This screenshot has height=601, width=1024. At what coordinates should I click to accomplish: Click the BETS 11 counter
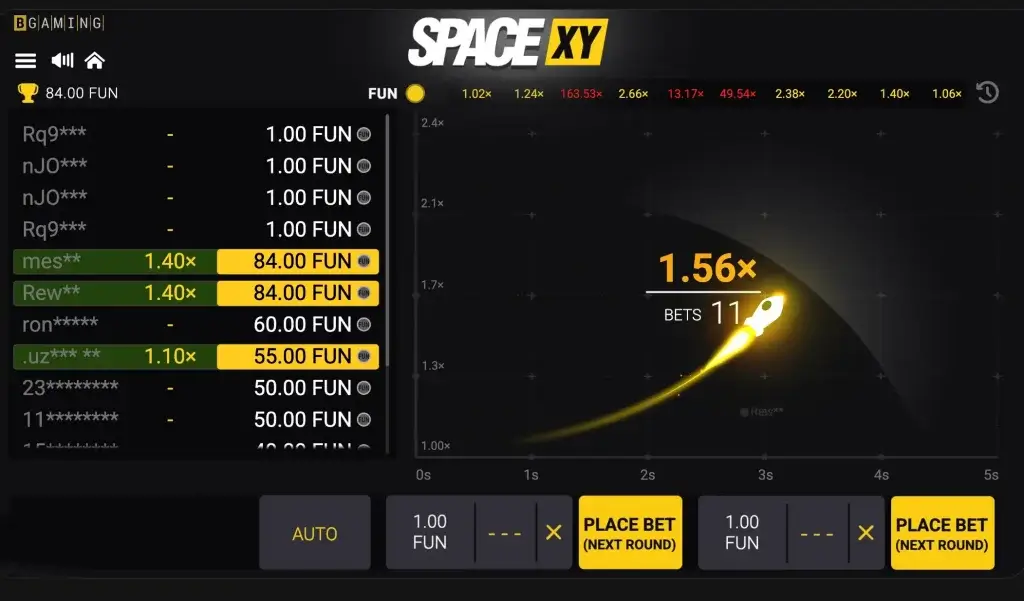(703, 314)
